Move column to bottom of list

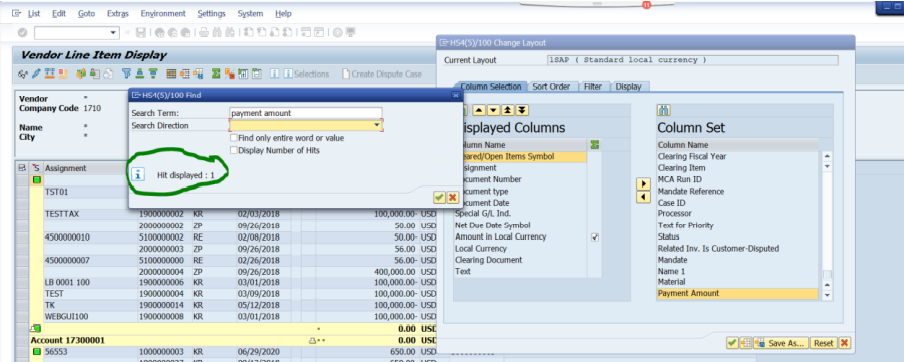click(521, 110)
